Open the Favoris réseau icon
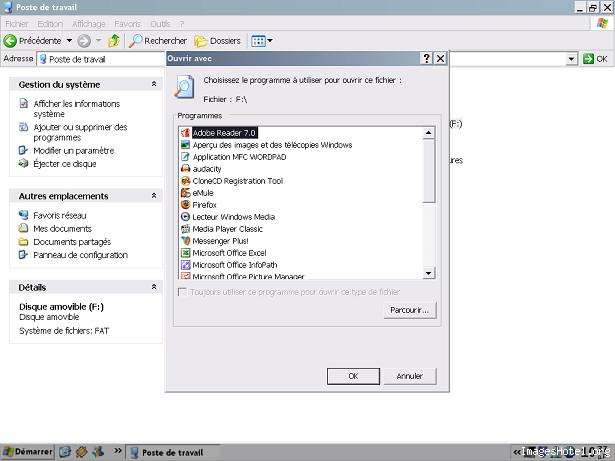Screen dimensions: 615x461 tap(24, 215)
